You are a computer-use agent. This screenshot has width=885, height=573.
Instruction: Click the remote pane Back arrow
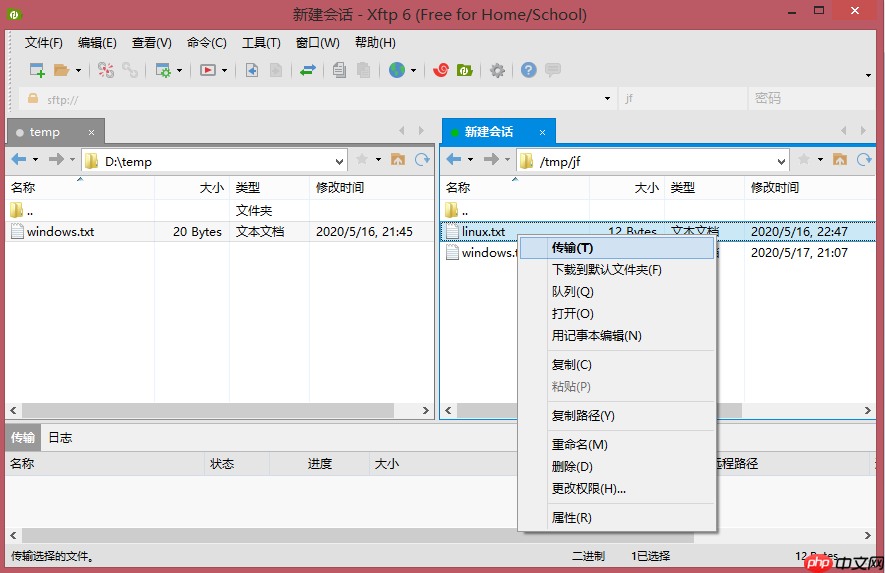(454, 160)
